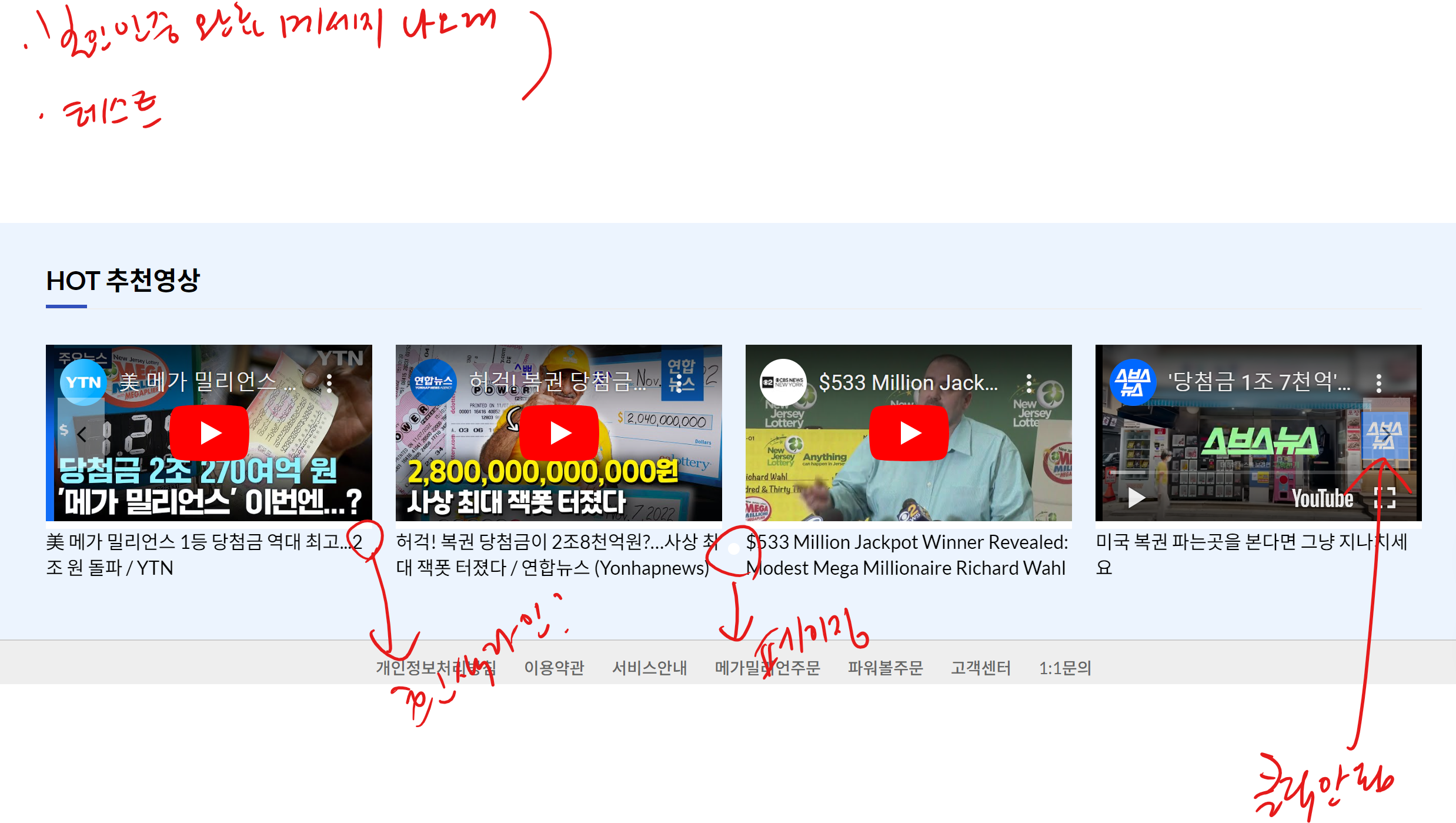
Task: Play the $533 Million Jackpot video
Action: pyautogui.click(x=909, y=433)
